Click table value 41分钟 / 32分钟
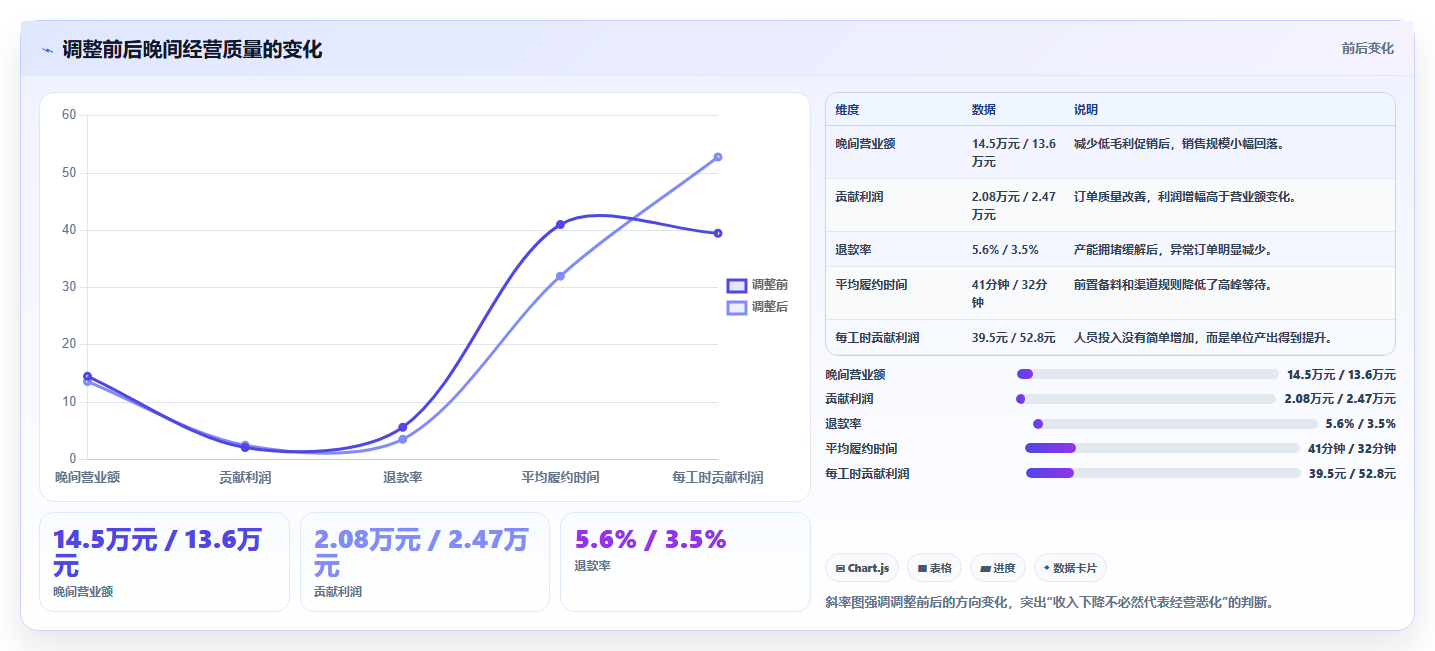Viewport: 1435px width, 651px height. click(1010, 293)
